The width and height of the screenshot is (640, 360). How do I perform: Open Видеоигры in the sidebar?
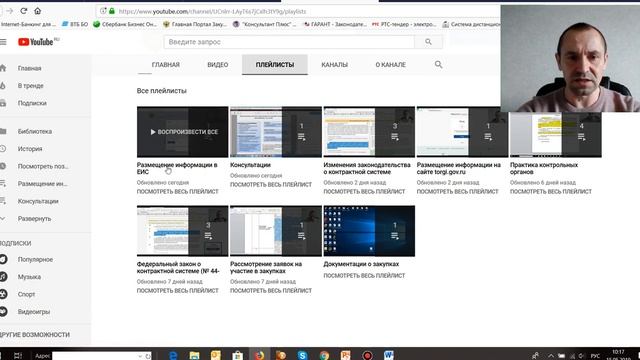[x=33, y=312]
